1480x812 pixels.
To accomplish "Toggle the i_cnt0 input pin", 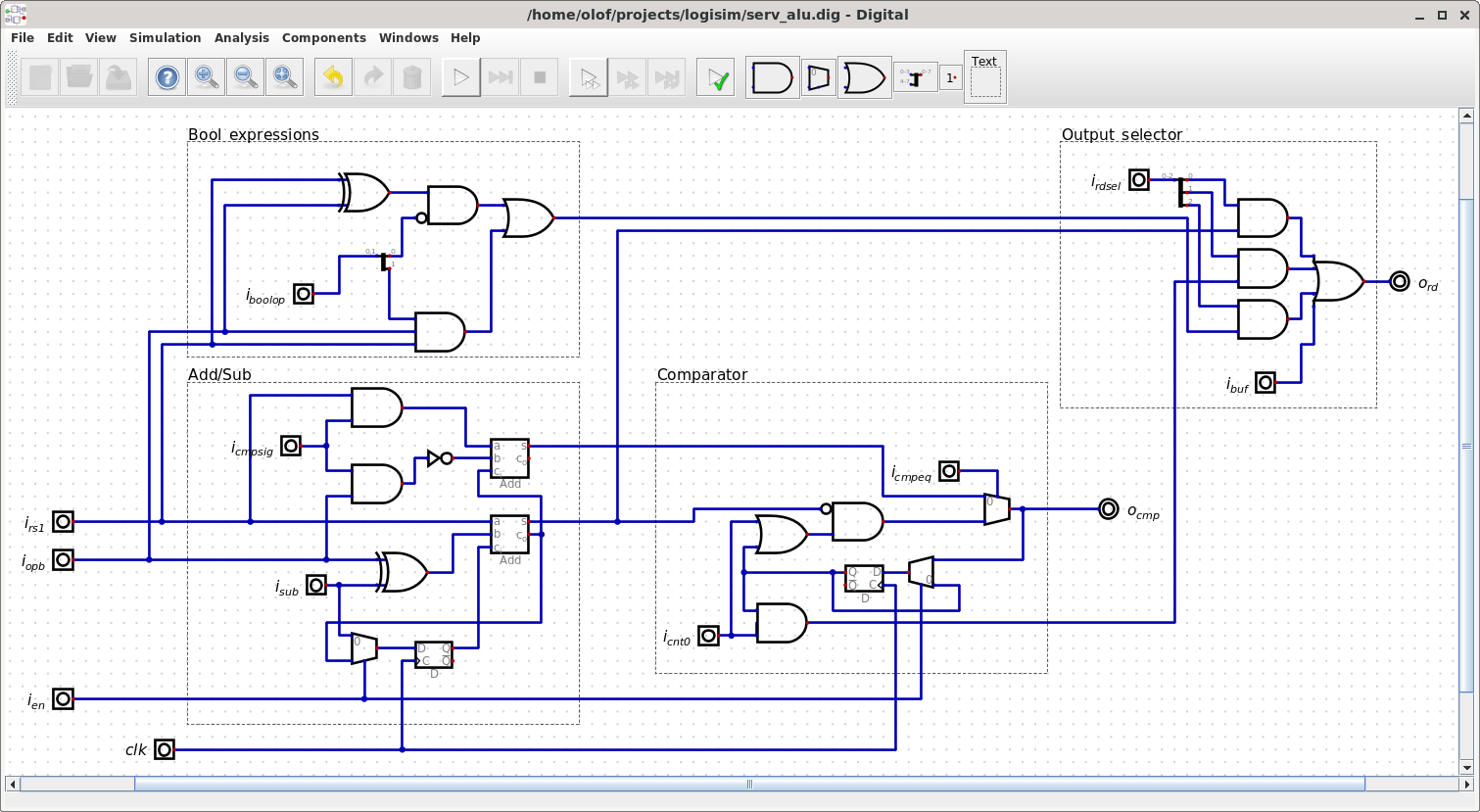I will coord(709,636).
